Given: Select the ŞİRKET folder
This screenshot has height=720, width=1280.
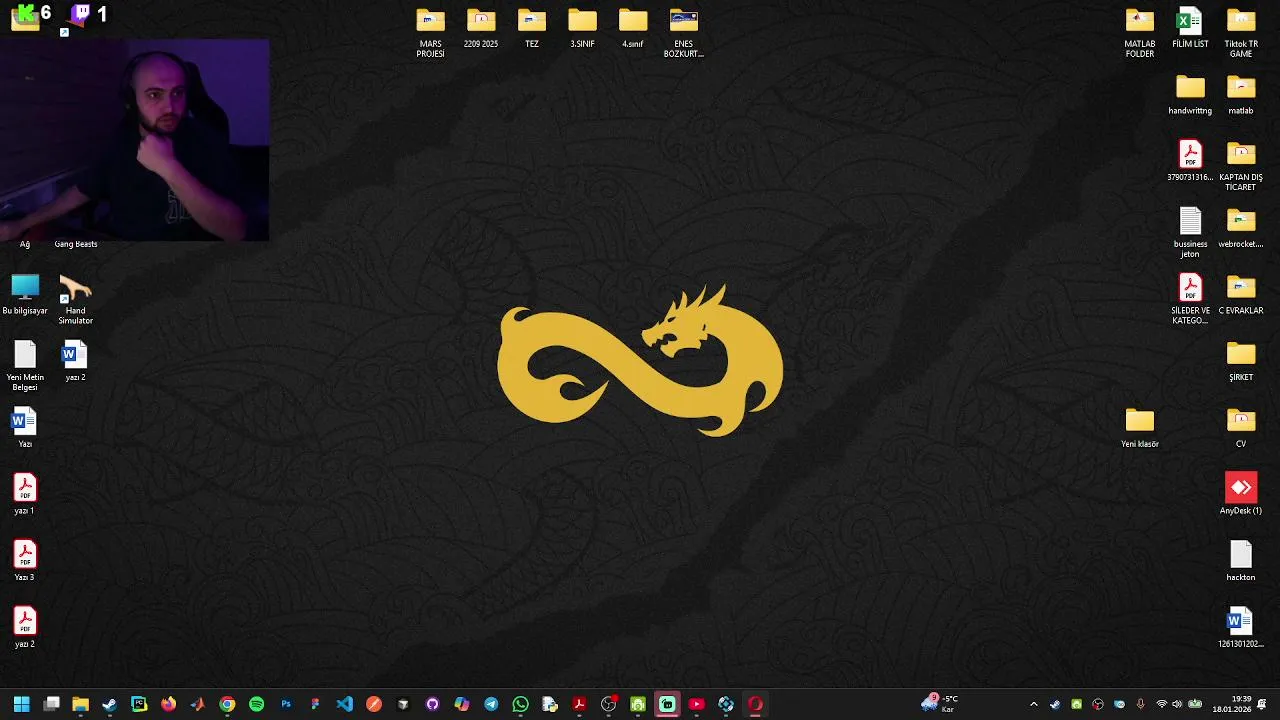Looking at the screenshot, I should [1241, 362].
